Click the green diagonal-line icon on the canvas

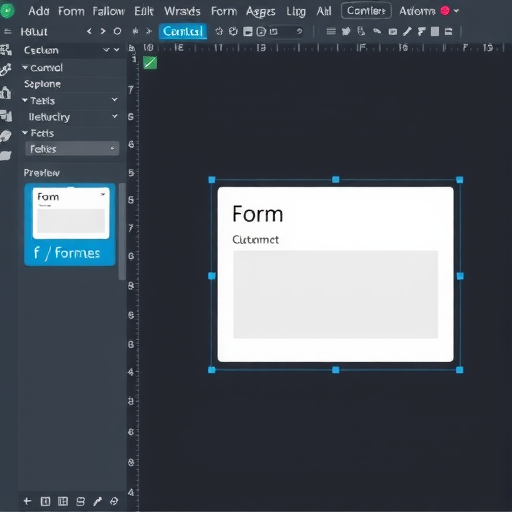pyautogui.click(x=150, y=63)
